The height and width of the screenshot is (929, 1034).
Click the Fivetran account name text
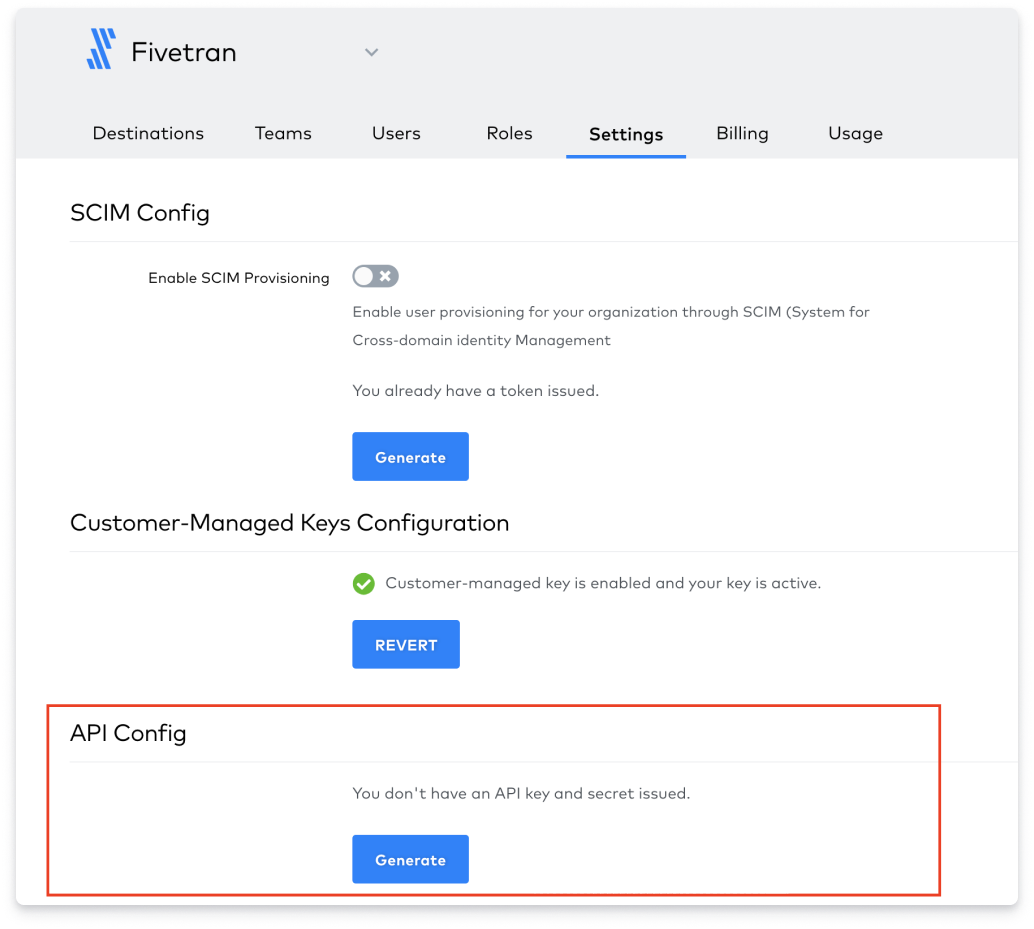(184, 52)
